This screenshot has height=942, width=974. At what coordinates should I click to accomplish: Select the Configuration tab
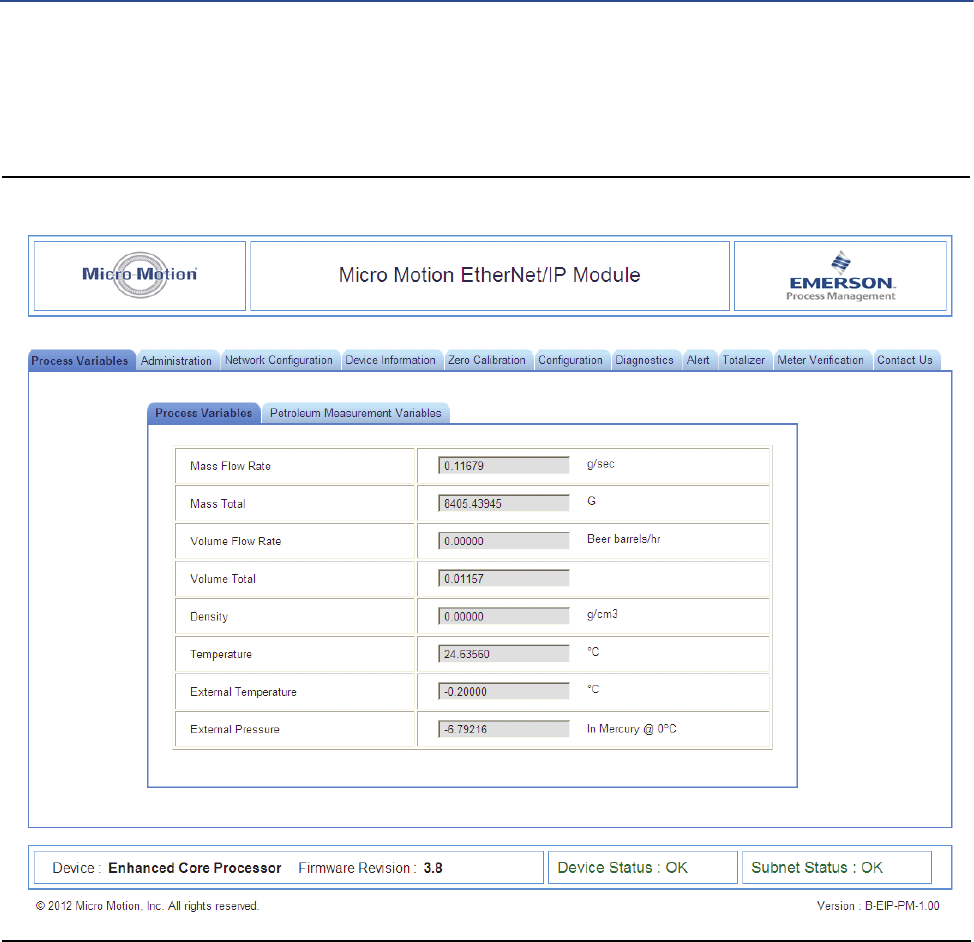point(570,360)
